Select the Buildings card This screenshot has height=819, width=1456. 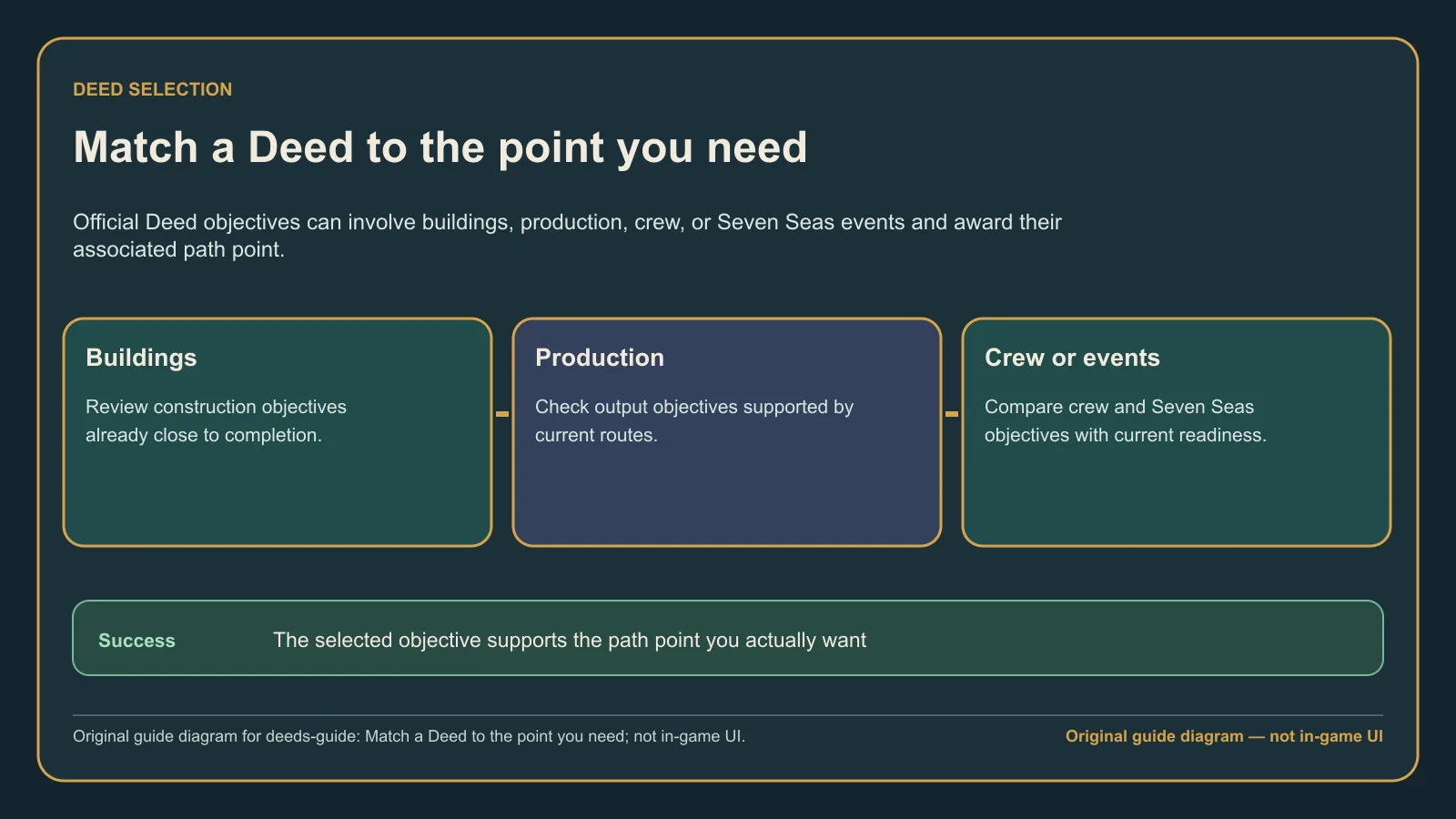278,432
